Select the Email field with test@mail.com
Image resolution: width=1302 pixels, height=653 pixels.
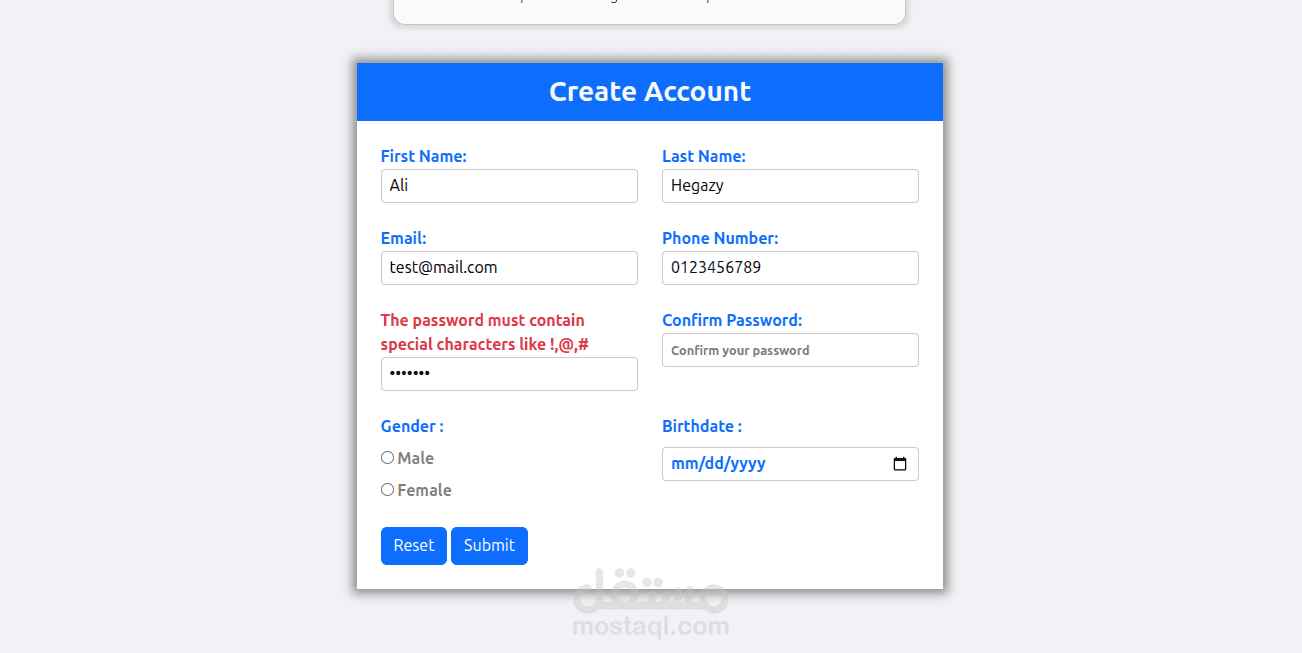pos(509,268)
